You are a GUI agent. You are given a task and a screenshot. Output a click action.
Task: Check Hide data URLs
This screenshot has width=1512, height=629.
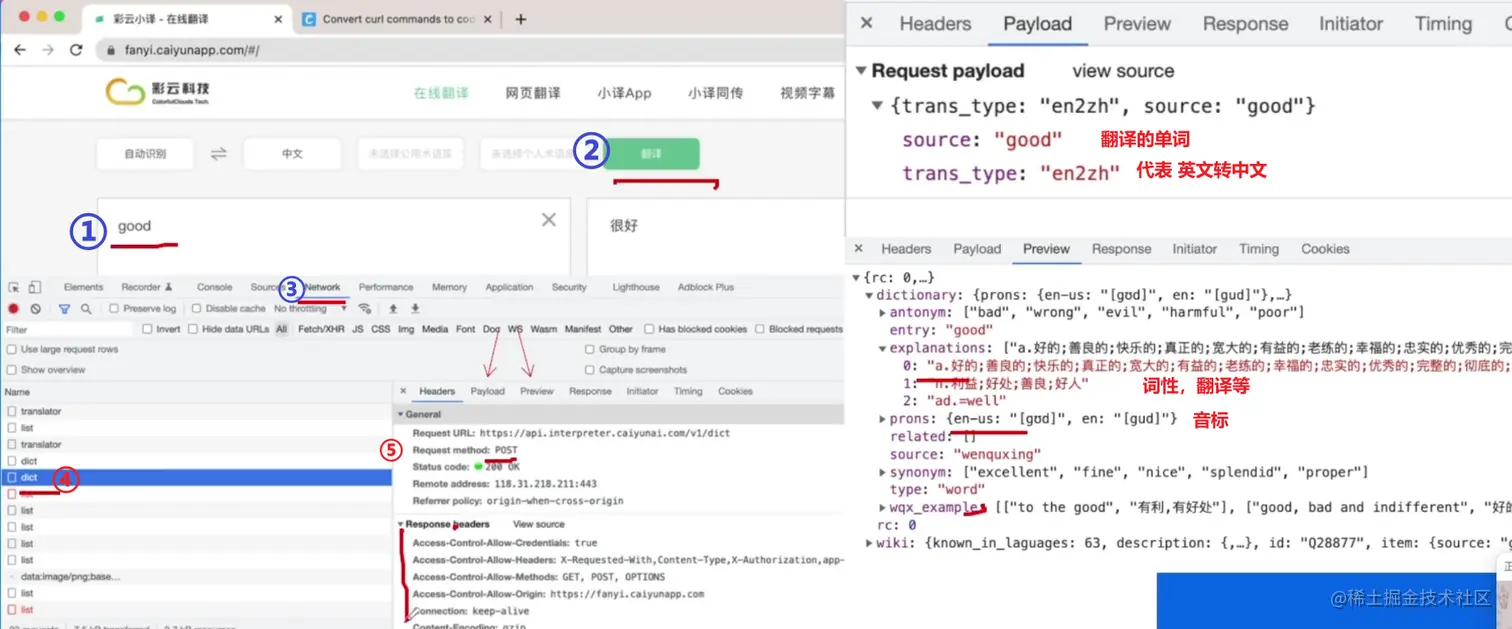[192, 329]
